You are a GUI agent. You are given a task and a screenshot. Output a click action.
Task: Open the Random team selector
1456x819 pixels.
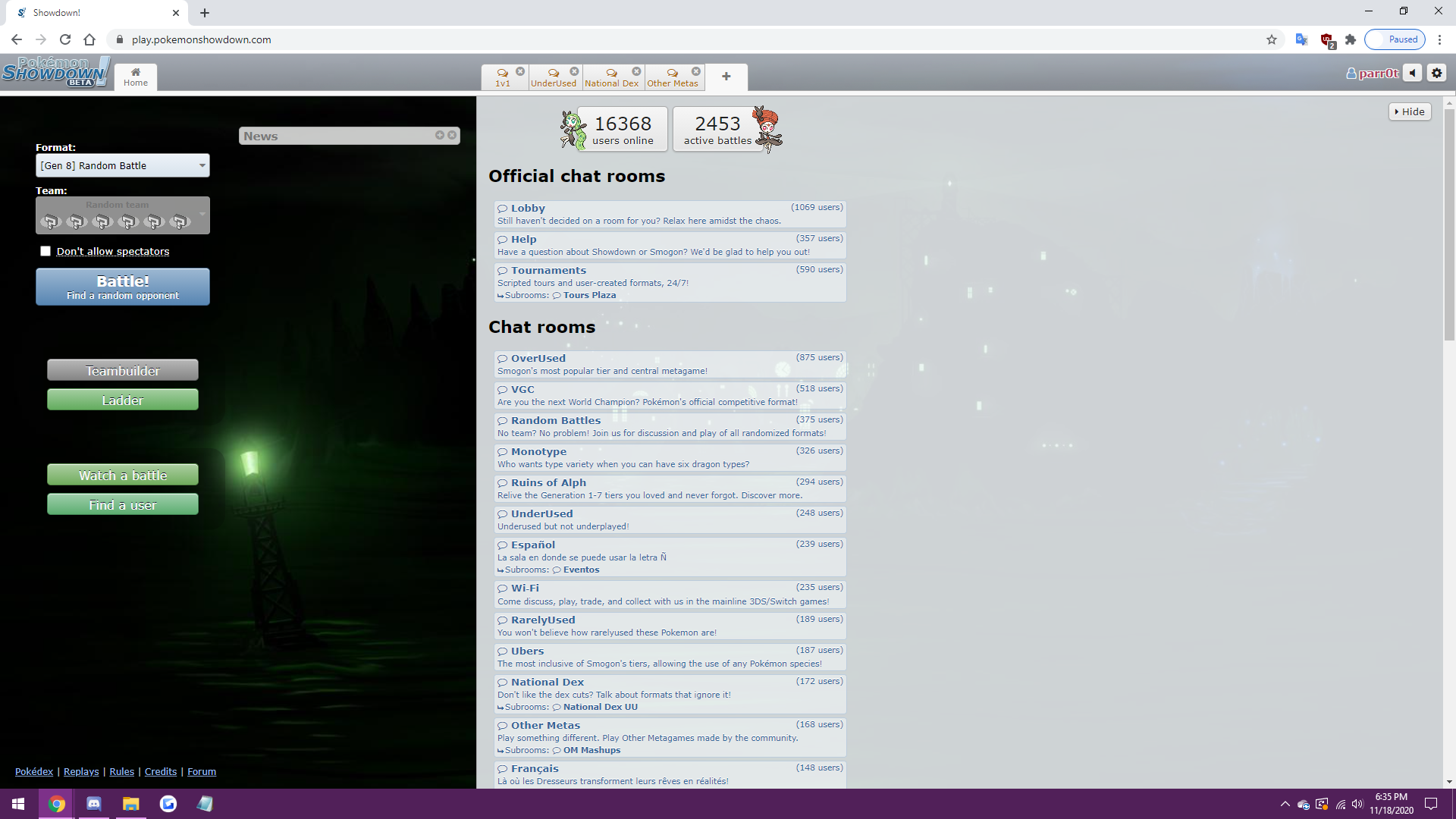(123, 215)
